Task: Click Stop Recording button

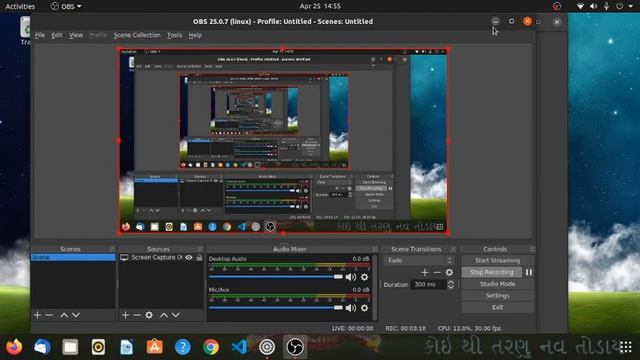Action: pyautogui.click(x=492, y=272)
